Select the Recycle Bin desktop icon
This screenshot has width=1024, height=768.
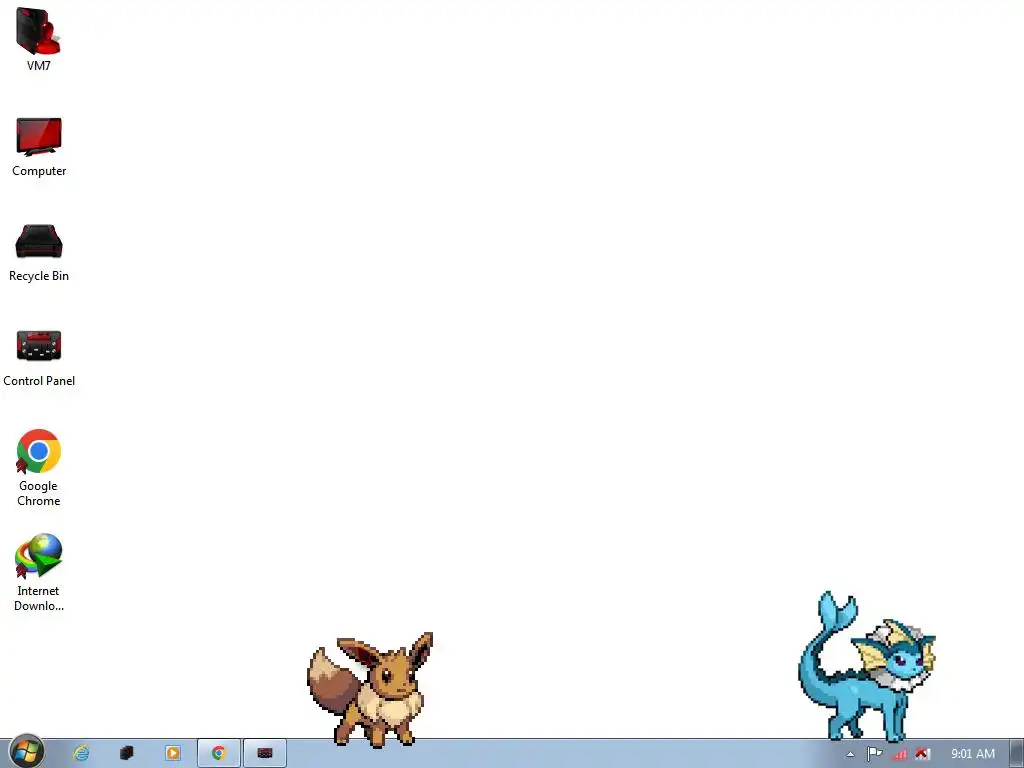click(39, 253)
